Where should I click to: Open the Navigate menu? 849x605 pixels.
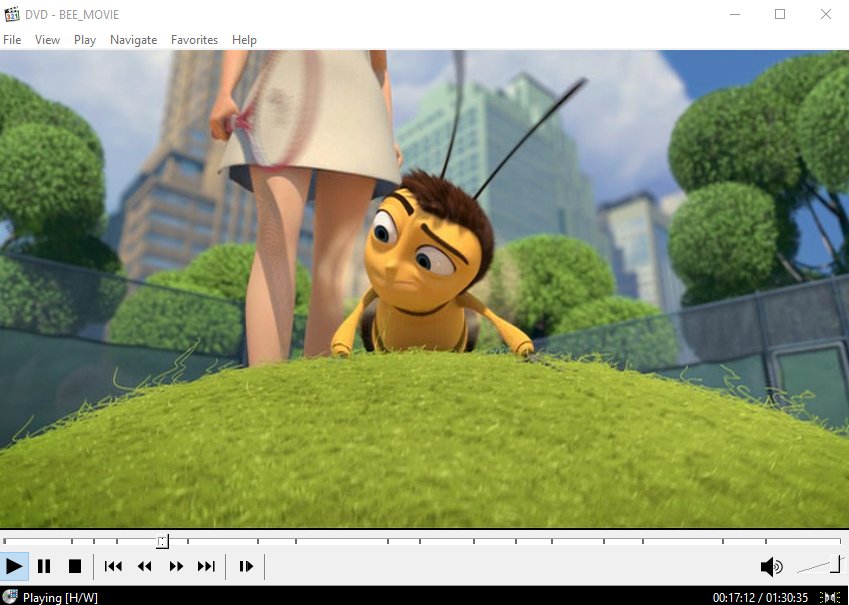point(133,40)
